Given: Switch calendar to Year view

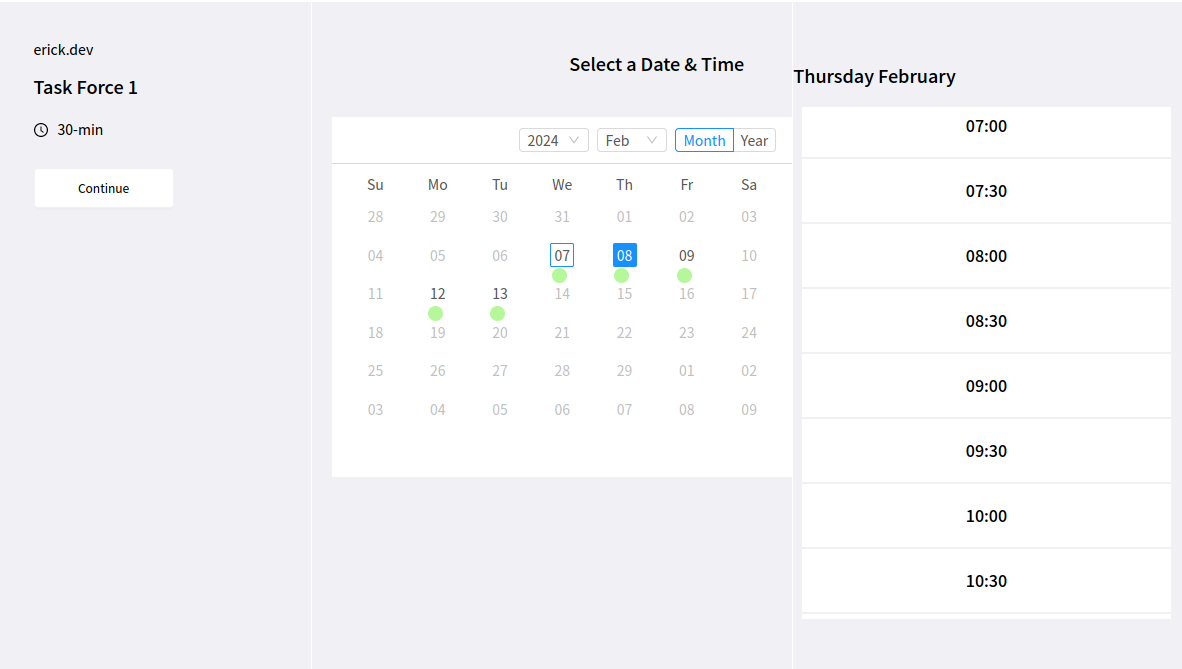Looking at the screenshot, I should pos(755,140).
